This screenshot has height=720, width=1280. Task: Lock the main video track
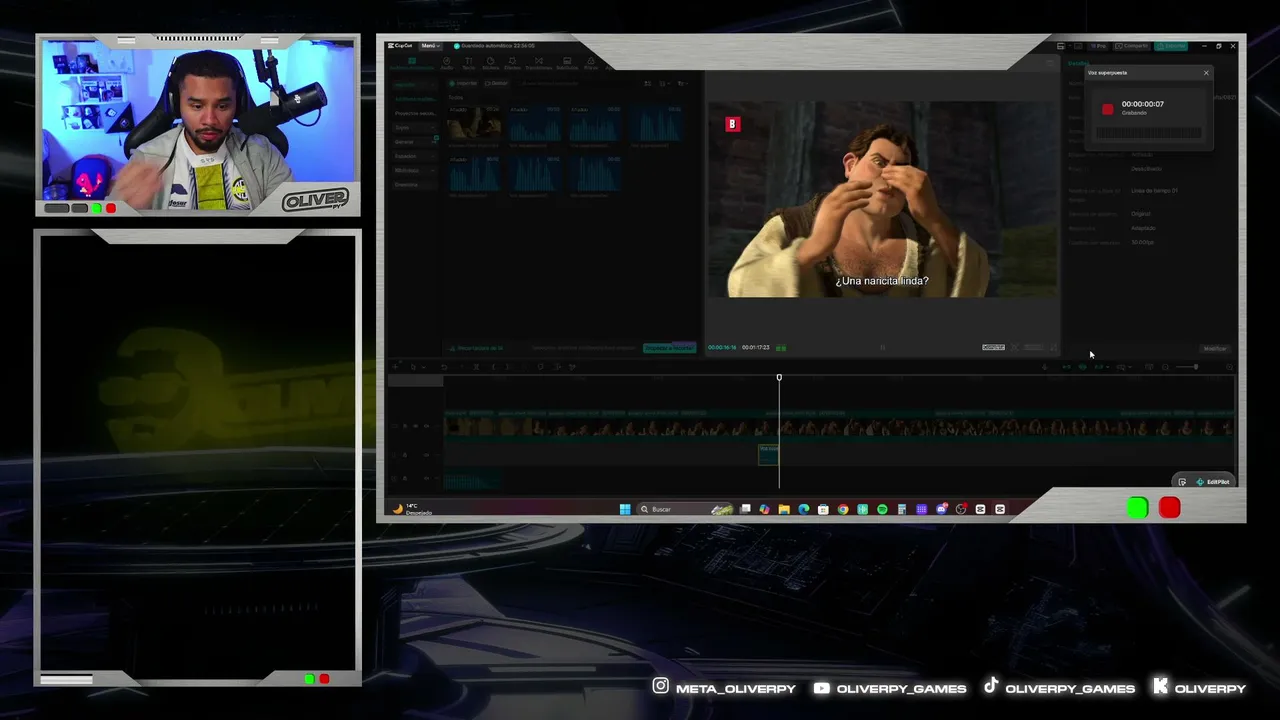click(x=407, y=427)
